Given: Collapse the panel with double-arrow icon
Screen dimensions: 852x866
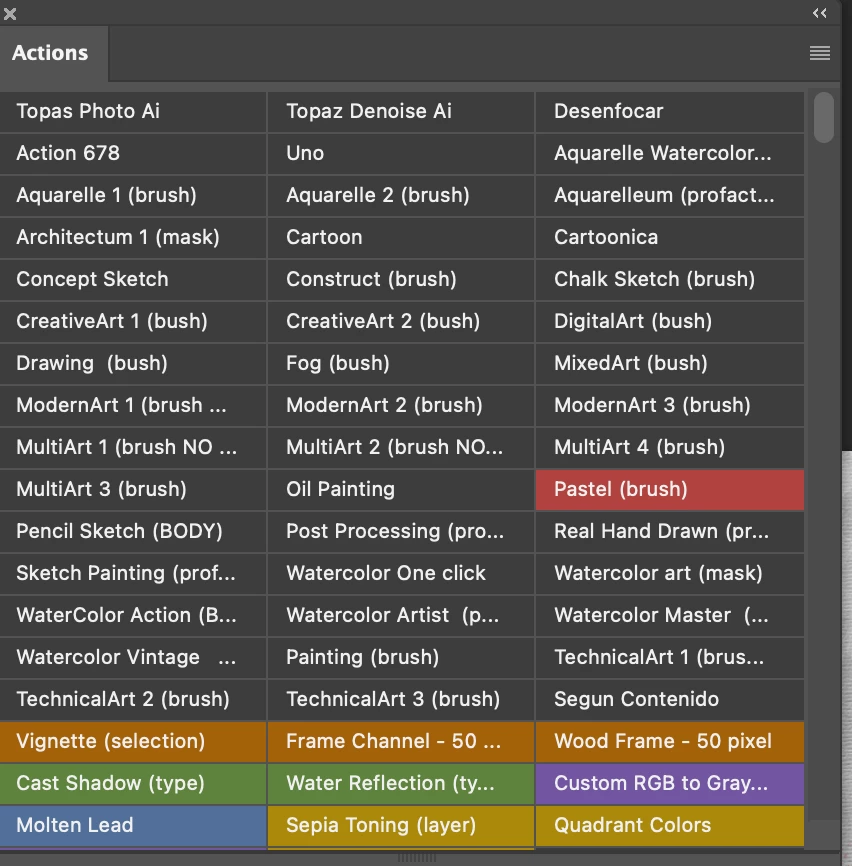Looking at the screenshot, I should 819,13.
